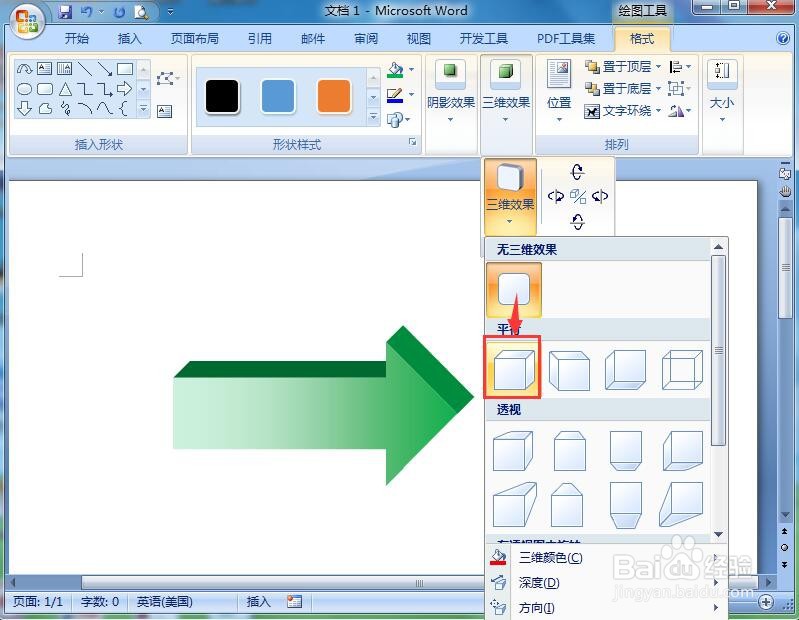Click the 3D gallery scroll down arrow
The image size is (799, 620).
(718, 534)
